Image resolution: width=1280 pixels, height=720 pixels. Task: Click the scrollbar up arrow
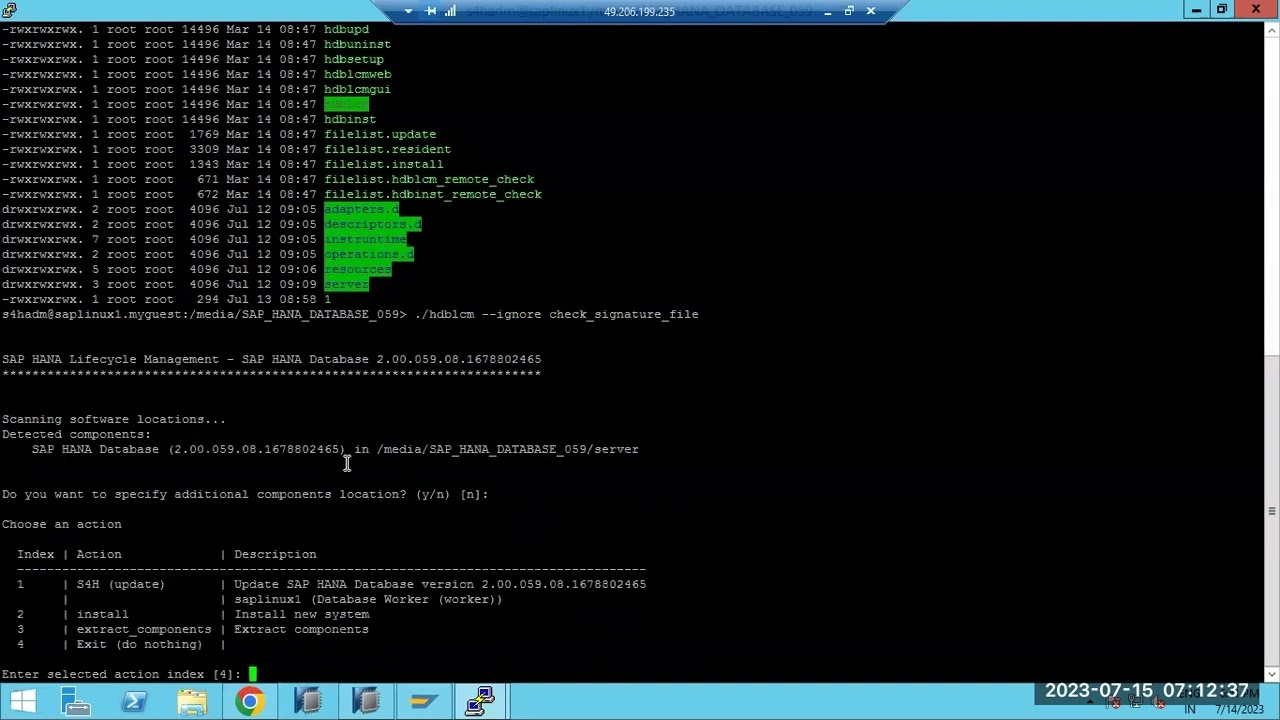pyautogui.click(x=1272, y=30)
